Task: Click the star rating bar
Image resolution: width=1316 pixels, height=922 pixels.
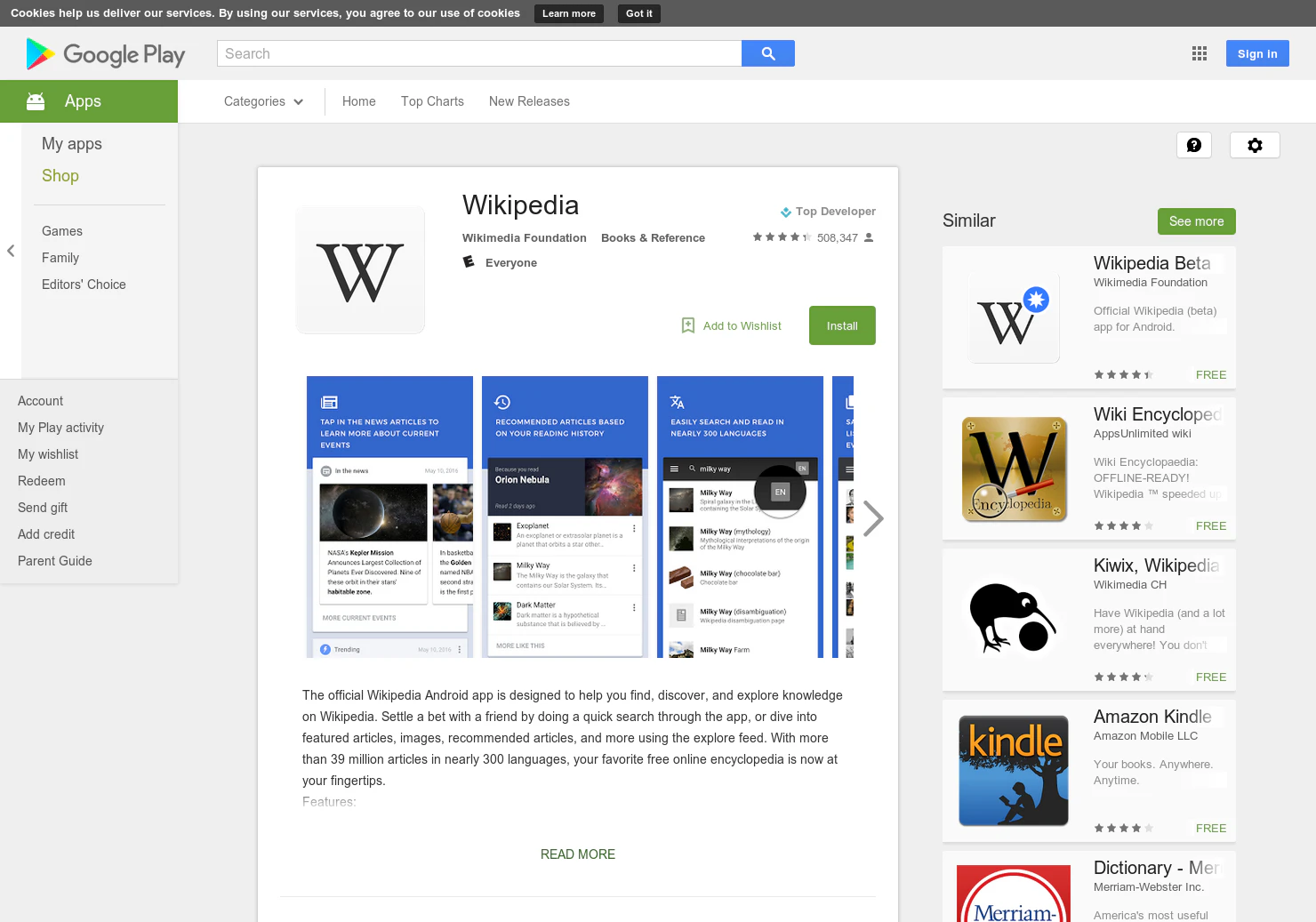Action: 782,237
